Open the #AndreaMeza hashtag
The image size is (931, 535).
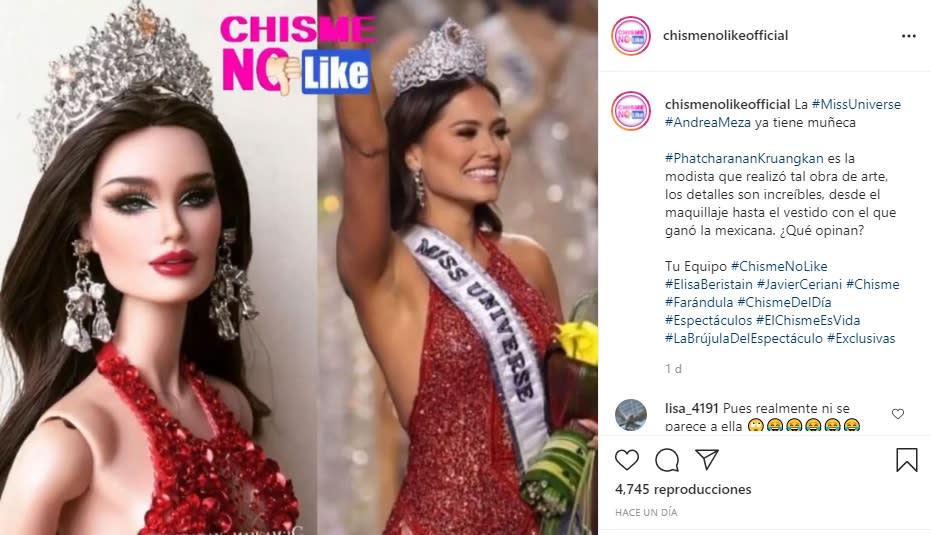point(708,122)
